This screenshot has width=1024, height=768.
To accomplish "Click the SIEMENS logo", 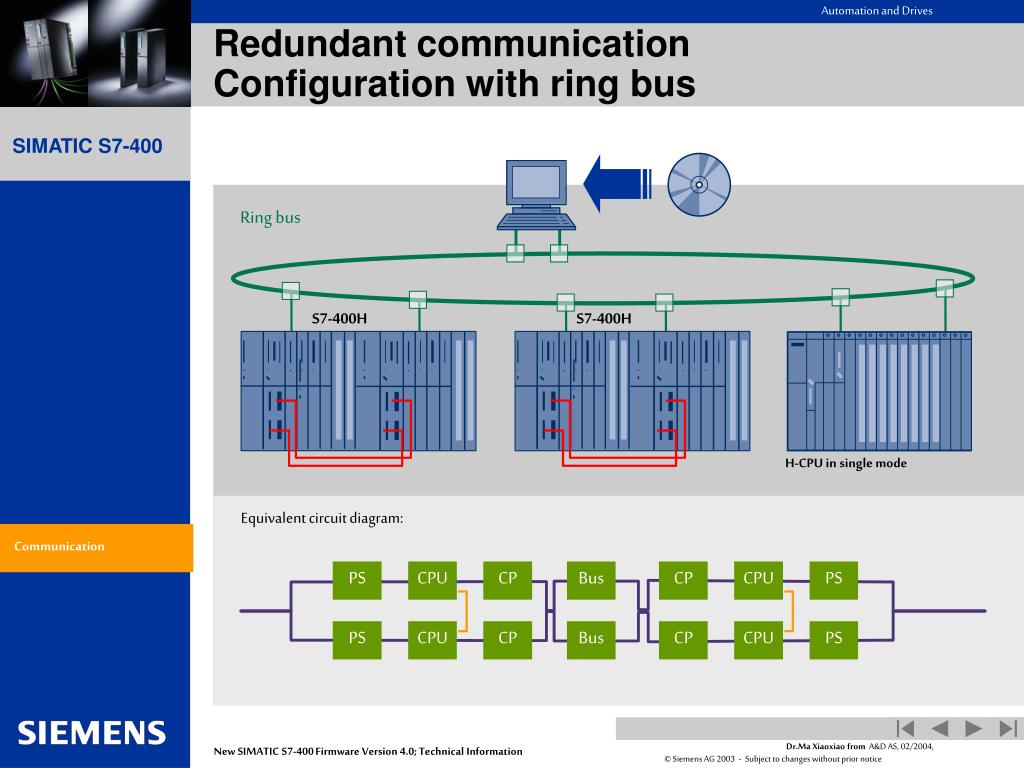I will click(91, 733).
